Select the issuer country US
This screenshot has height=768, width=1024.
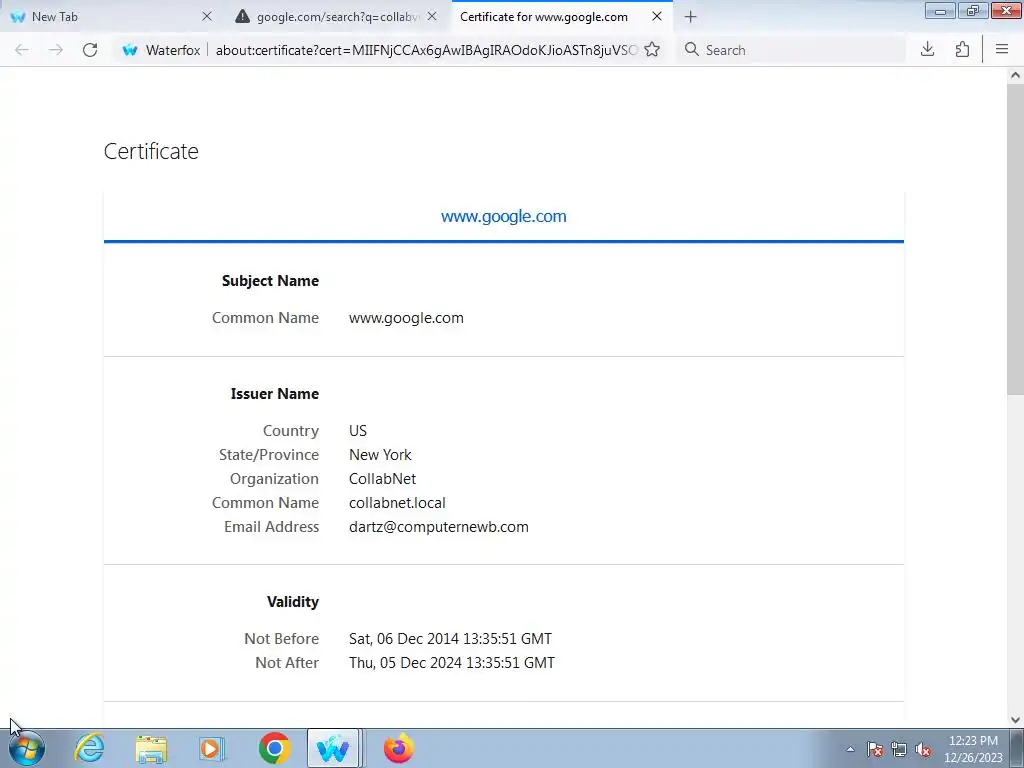(358, 431)
